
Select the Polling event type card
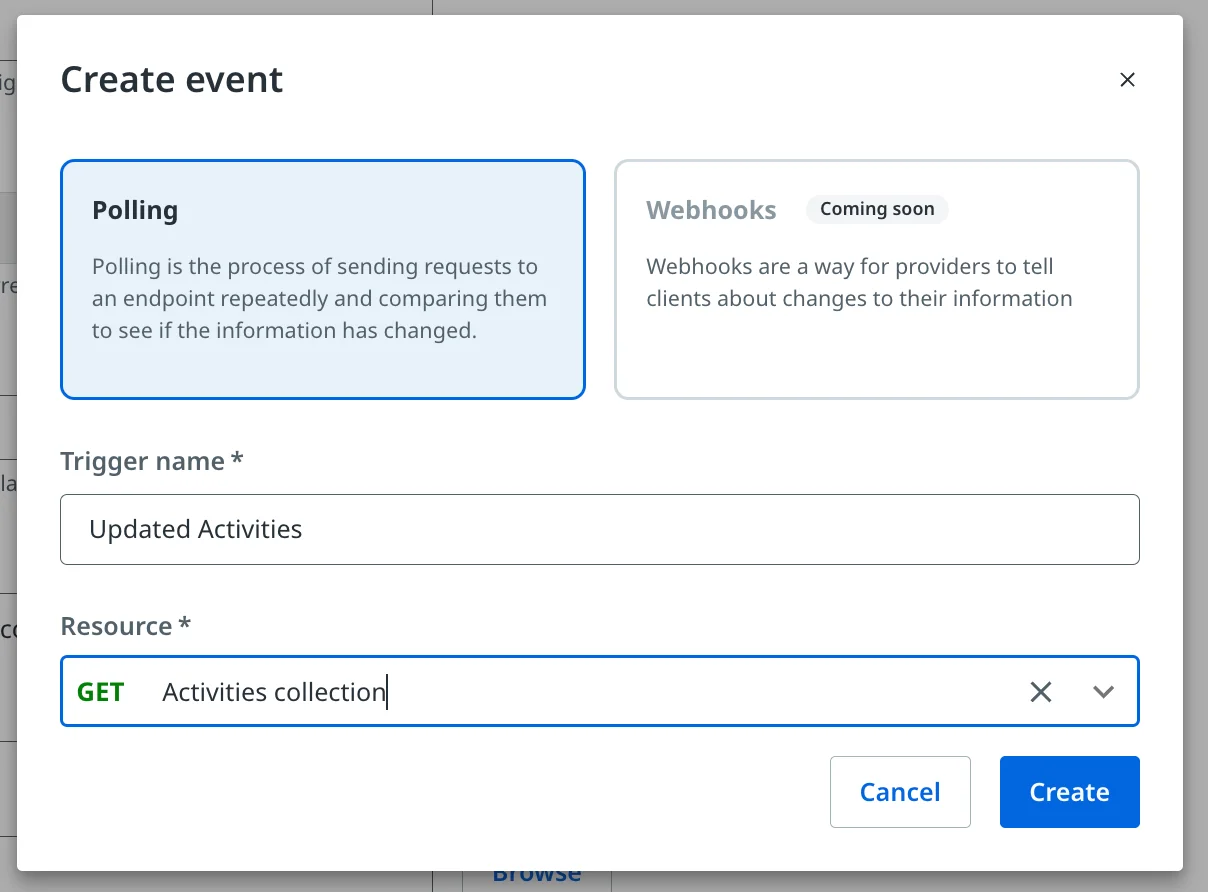pyautogui.click(x=322, y=280)
